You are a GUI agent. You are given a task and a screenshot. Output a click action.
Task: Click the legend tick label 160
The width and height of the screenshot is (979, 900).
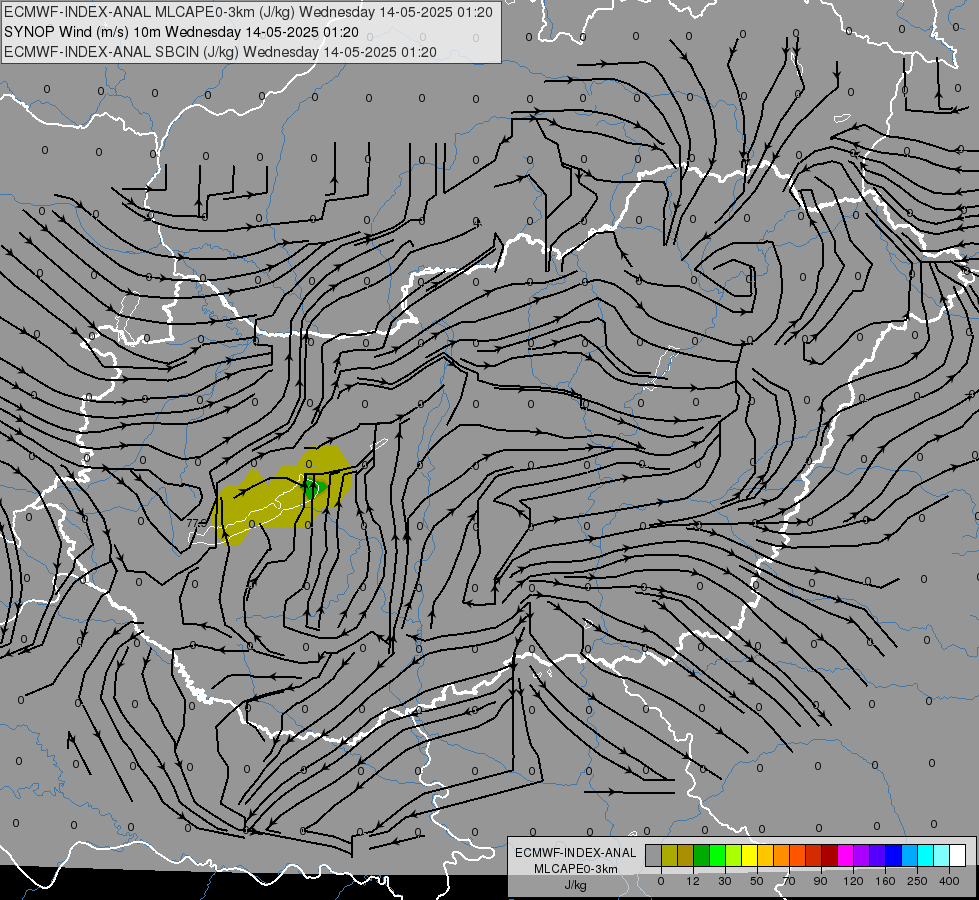(885, 881)
